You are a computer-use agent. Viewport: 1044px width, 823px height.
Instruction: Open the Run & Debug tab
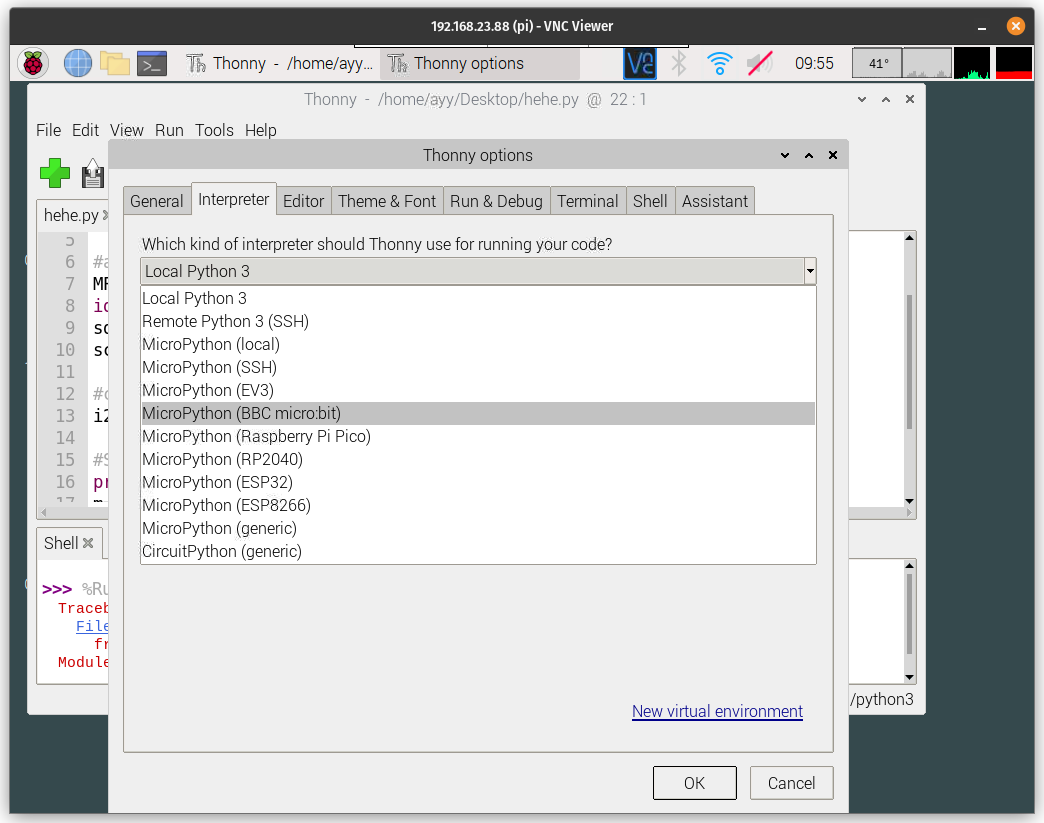pyautogui.click(x=496, y=201)
